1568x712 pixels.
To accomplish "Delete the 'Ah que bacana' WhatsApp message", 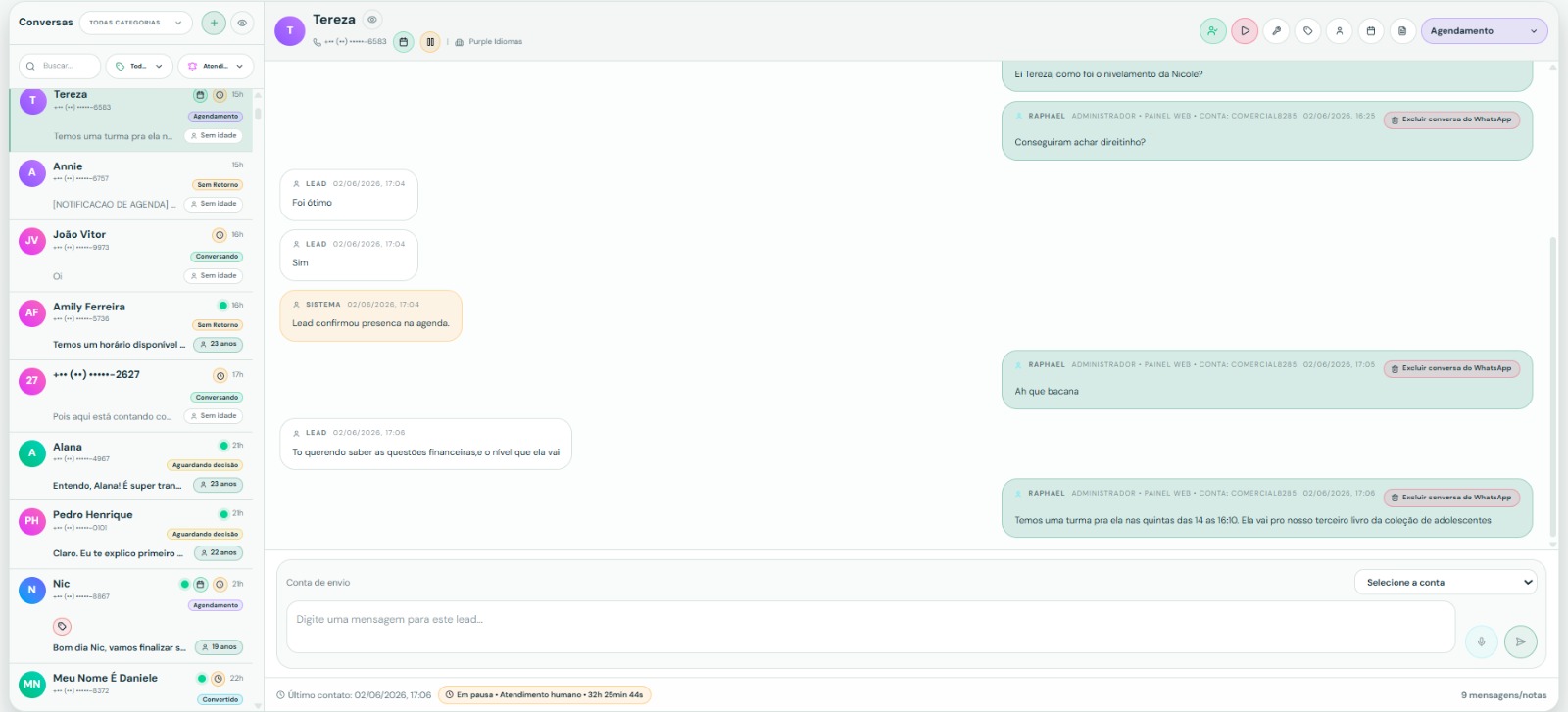I will [x=1451, y=368].
